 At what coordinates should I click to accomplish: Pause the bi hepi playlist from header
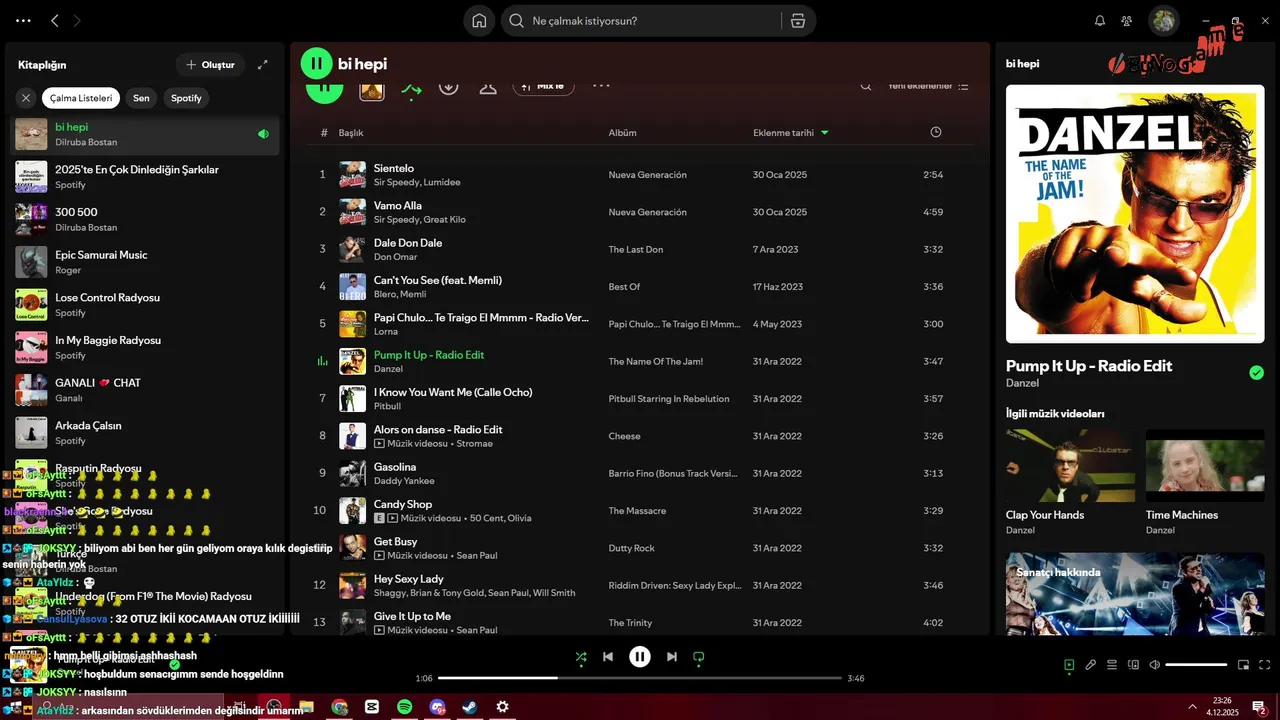pyautogui.click(x=316, y=64)
